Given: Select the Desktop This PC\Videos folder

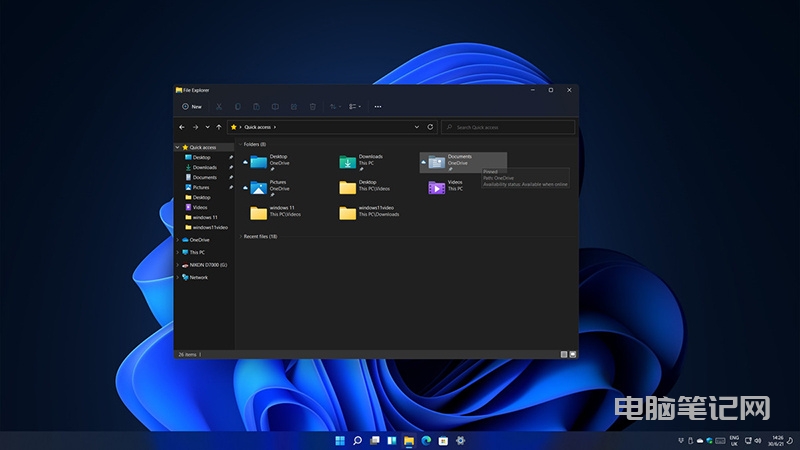Looking at the screenshot, I should 347,188.
